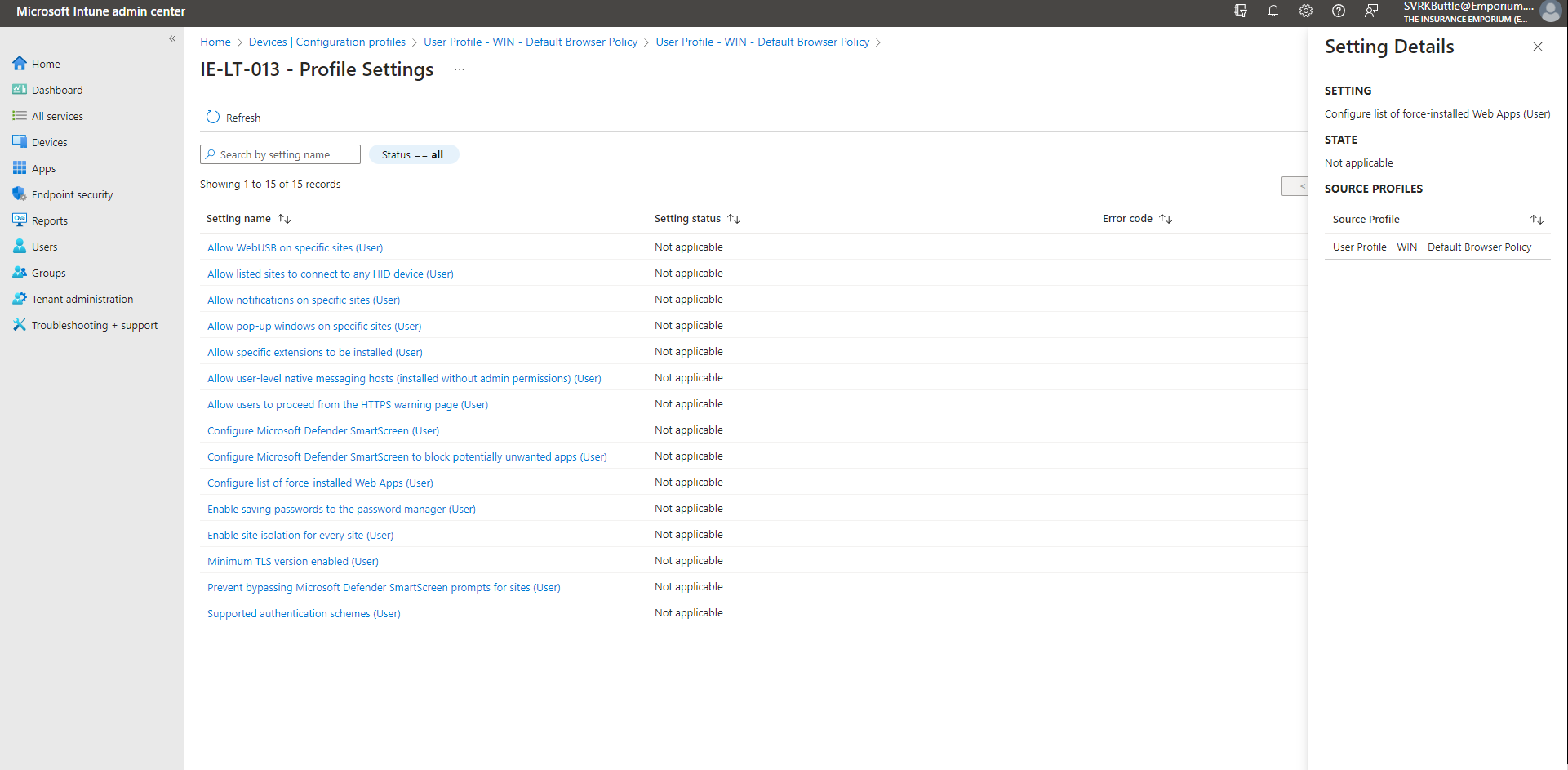The image size is (1568, 770).
Task: Open Allow listed sites HID device setting
Action: (x=331, y=274)
